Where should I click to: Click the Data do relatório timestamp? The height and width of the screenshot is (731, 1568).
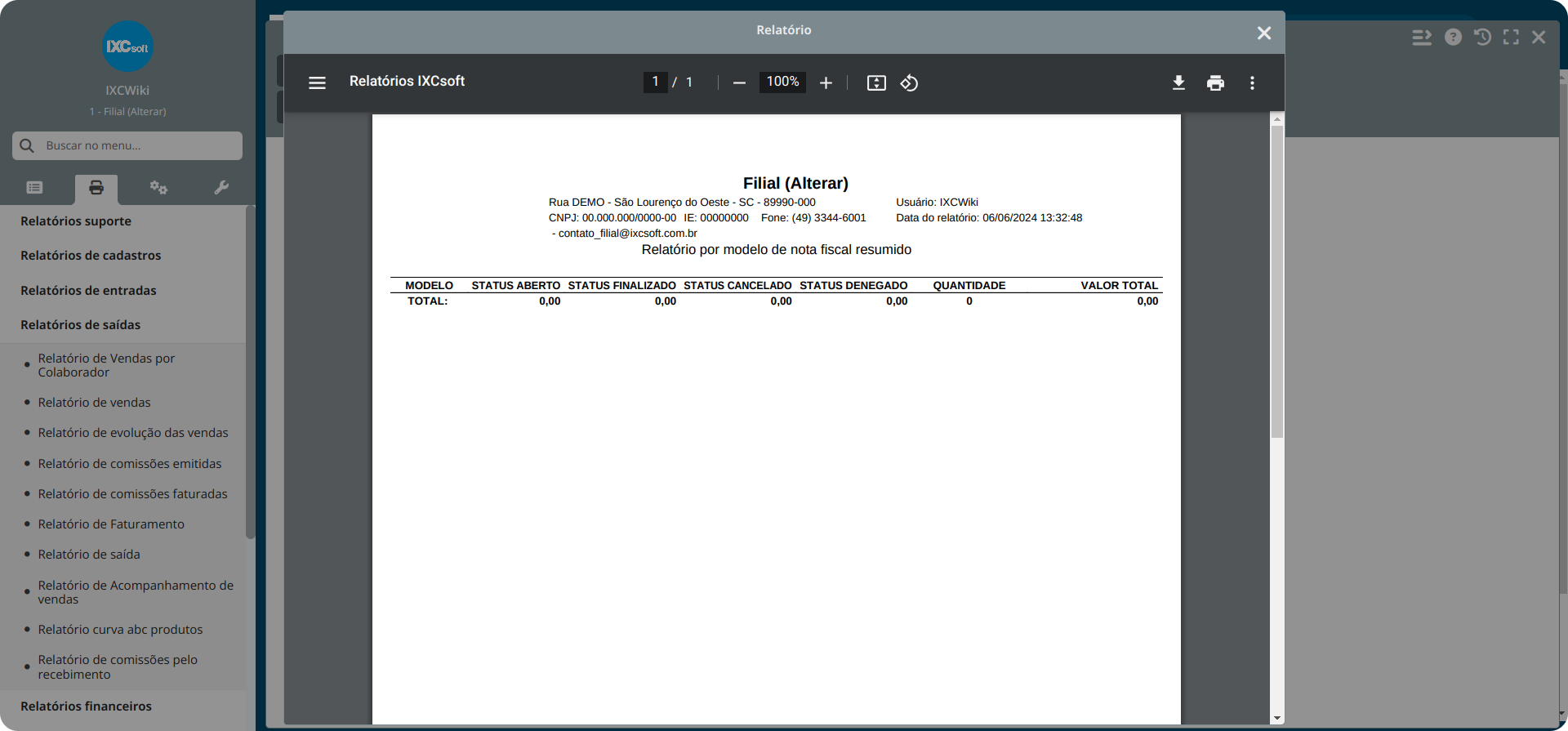point(989,218)
